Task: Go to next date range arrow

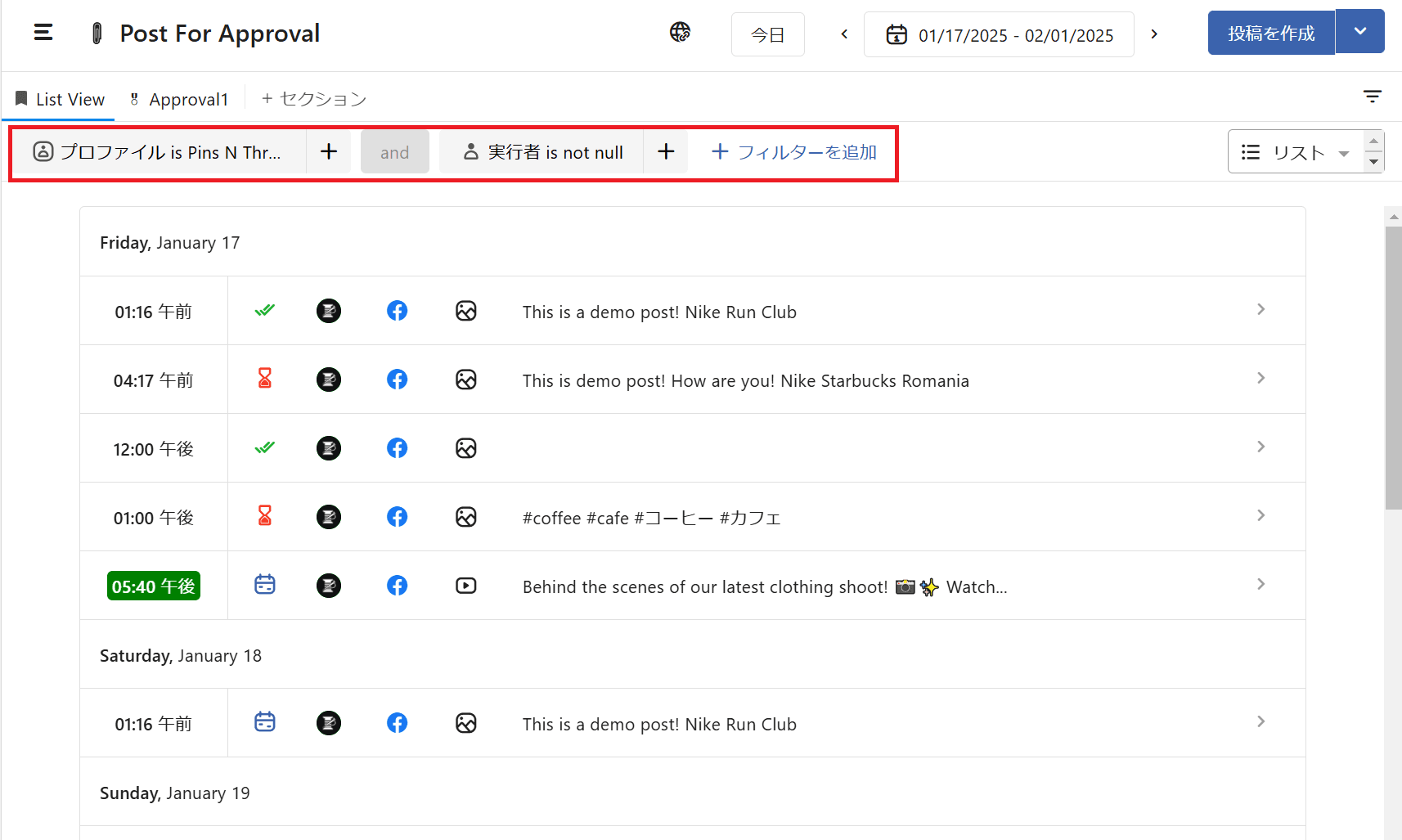Action: tap(1154, 34)
